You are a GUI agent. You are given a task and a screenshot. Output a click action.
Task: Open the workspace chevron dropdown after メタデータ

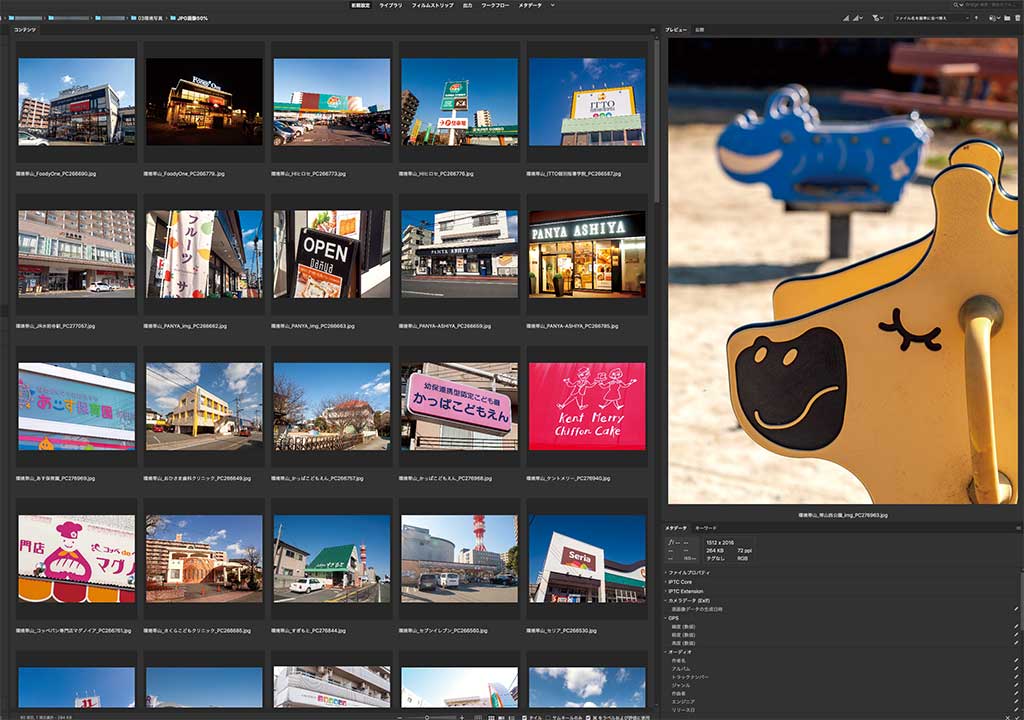(552, 5)
